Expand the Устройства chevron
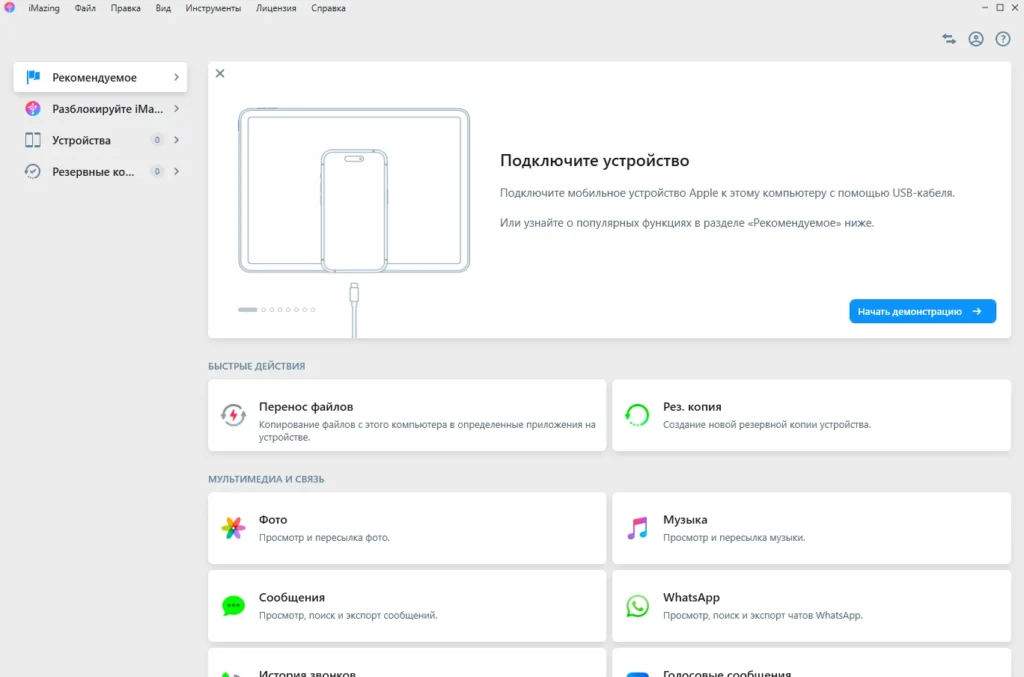 click(176, 140)
